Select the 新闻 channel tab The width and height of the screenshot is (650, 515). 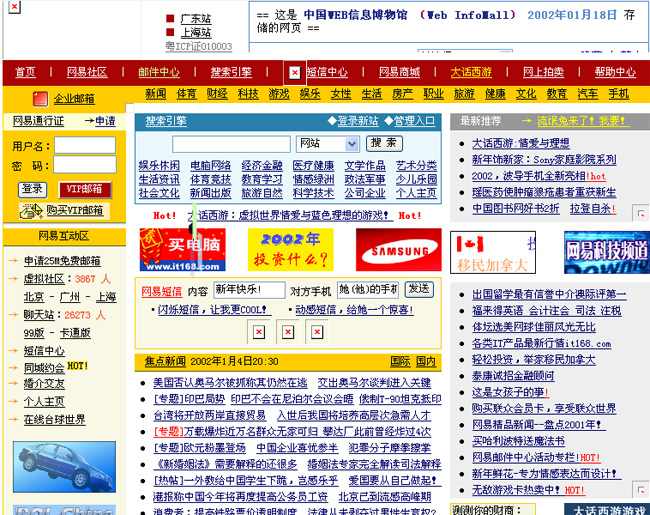pos(156,94)
